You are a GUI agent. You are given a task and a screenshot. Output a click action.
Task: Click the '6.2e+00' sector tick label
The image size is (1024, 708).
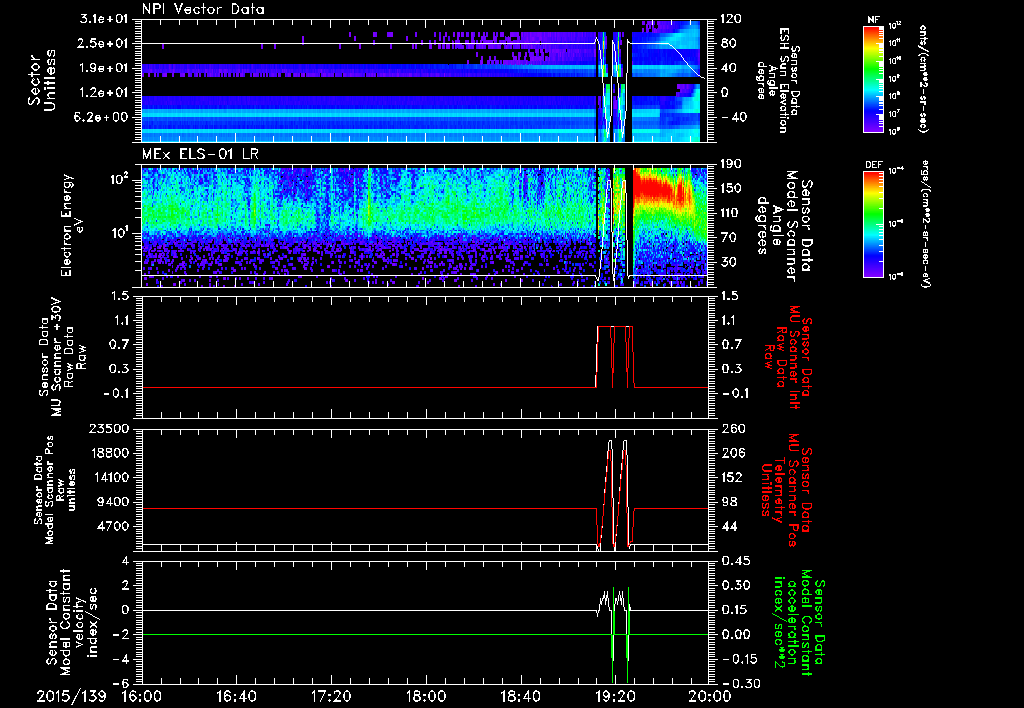point(103,118)
